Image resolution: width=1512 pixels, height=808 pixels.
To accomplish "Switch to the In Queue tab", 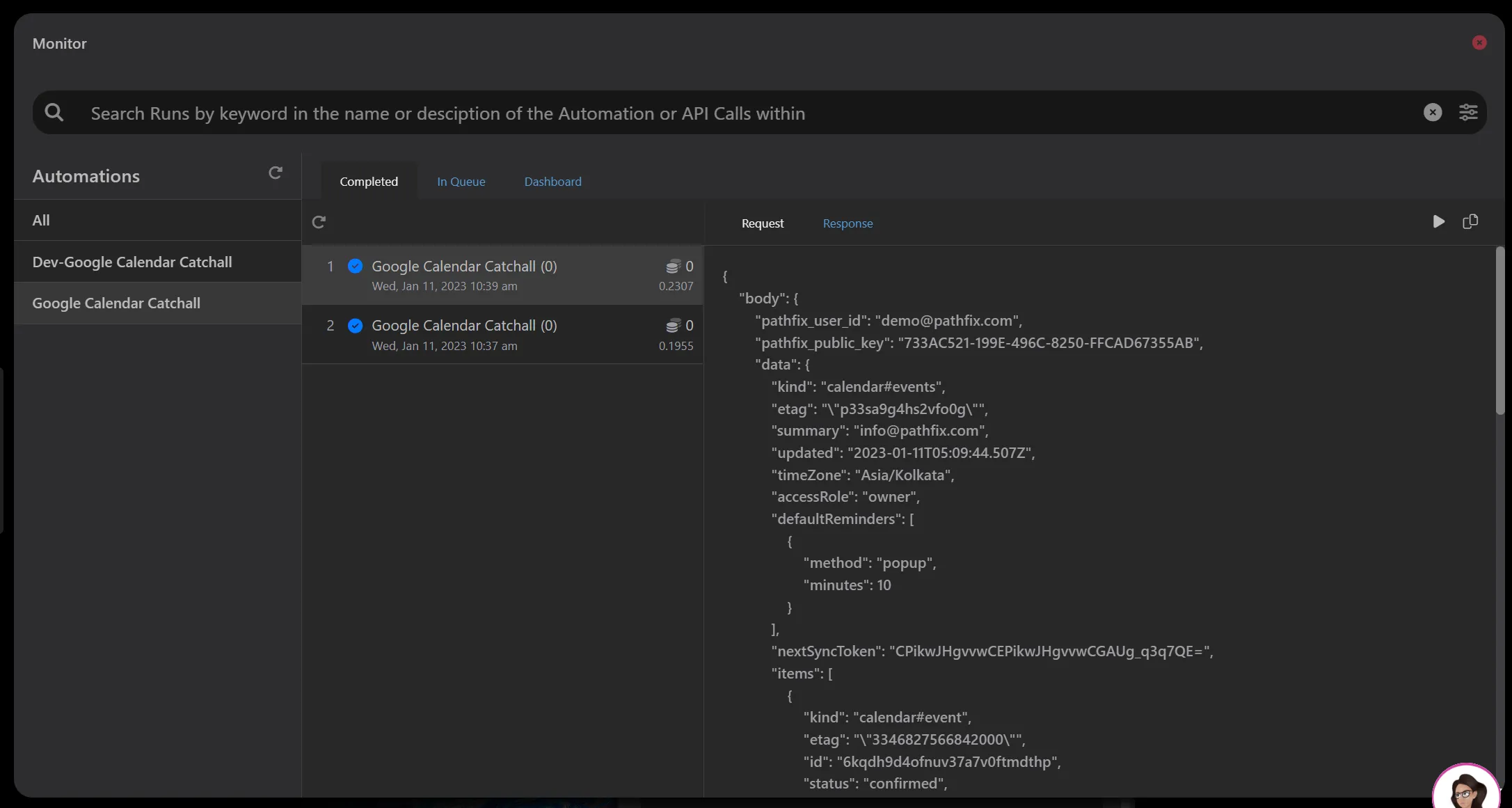I will coord(461,182).
